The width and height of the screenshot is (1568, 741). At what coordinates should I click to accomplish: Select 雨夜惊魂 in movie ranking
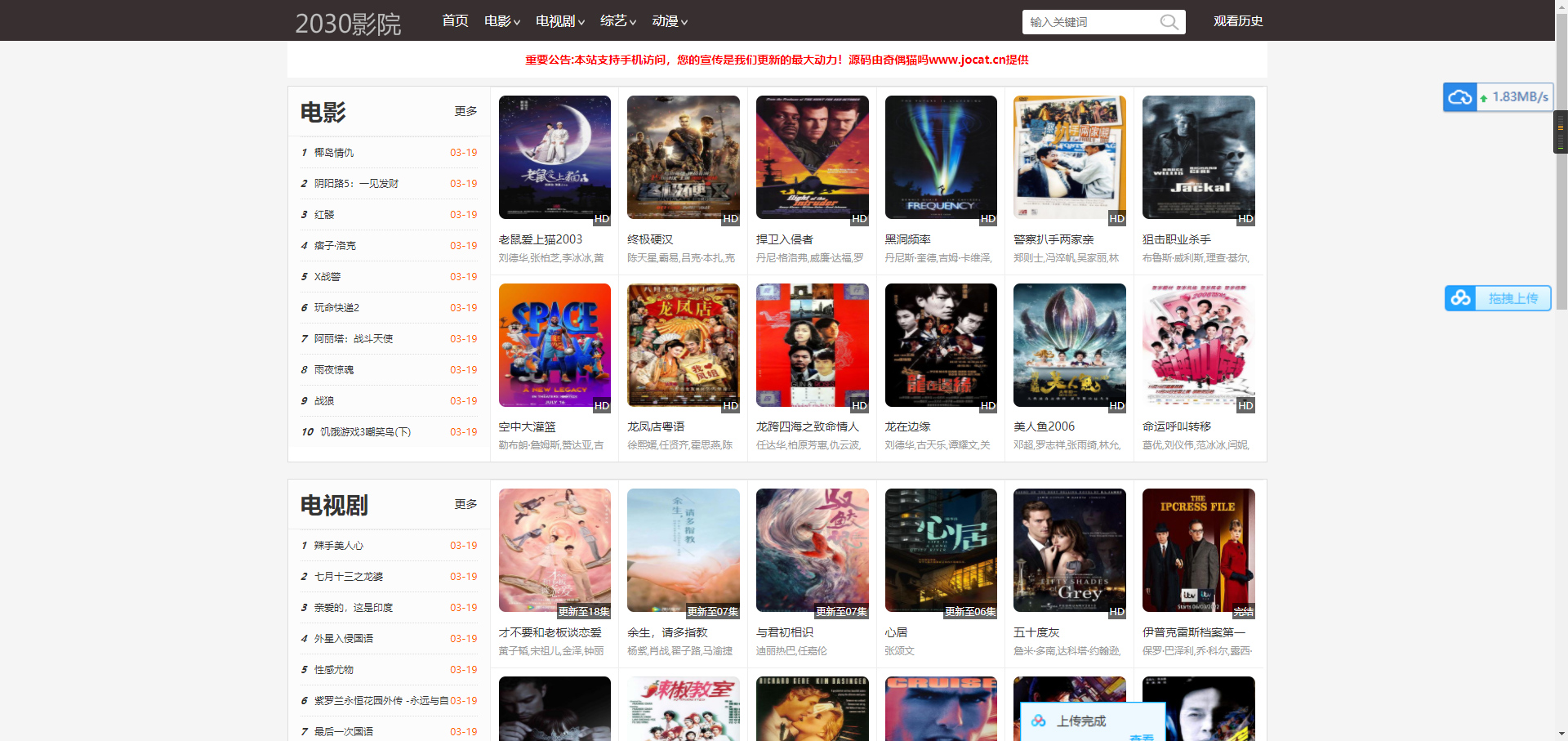pyautogui.click(x=334, y=370)
